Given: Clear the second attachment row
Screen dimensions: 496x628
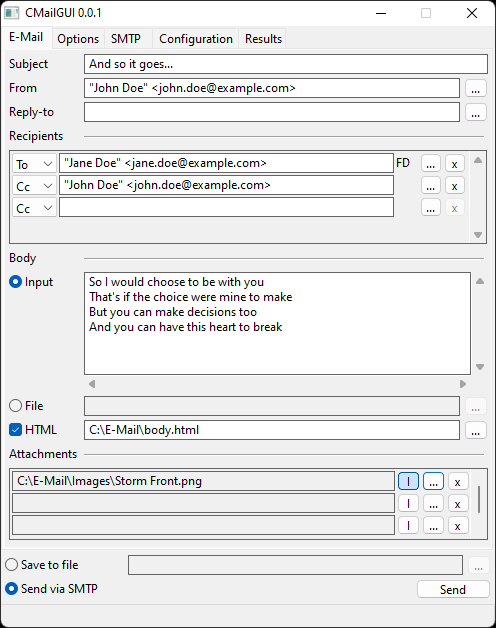Looking at the screenshot, I should [x=458, y=503].
